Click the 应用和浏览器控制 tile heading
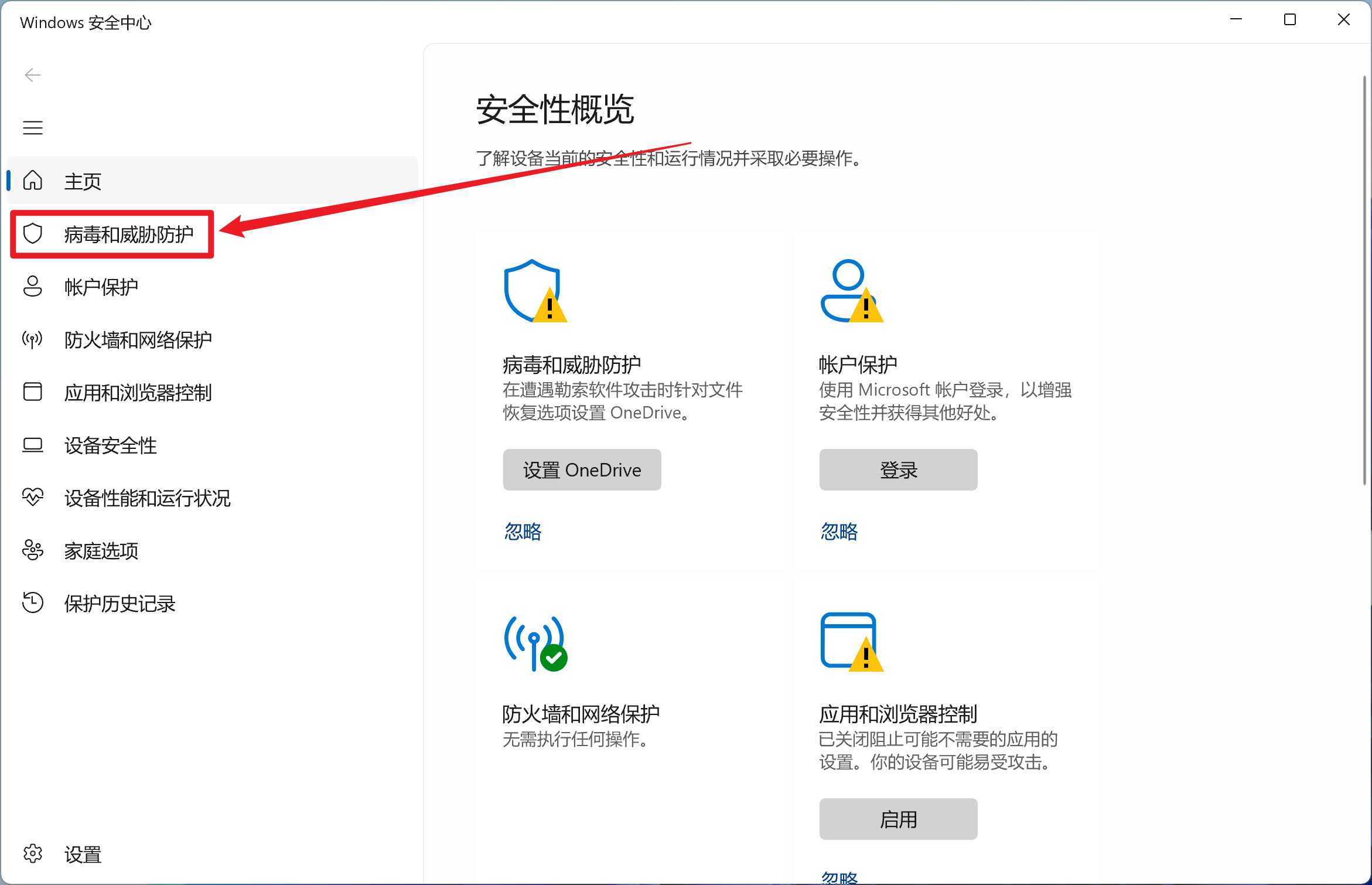Screen dimensions: 1372x885 tap(897, 714)
